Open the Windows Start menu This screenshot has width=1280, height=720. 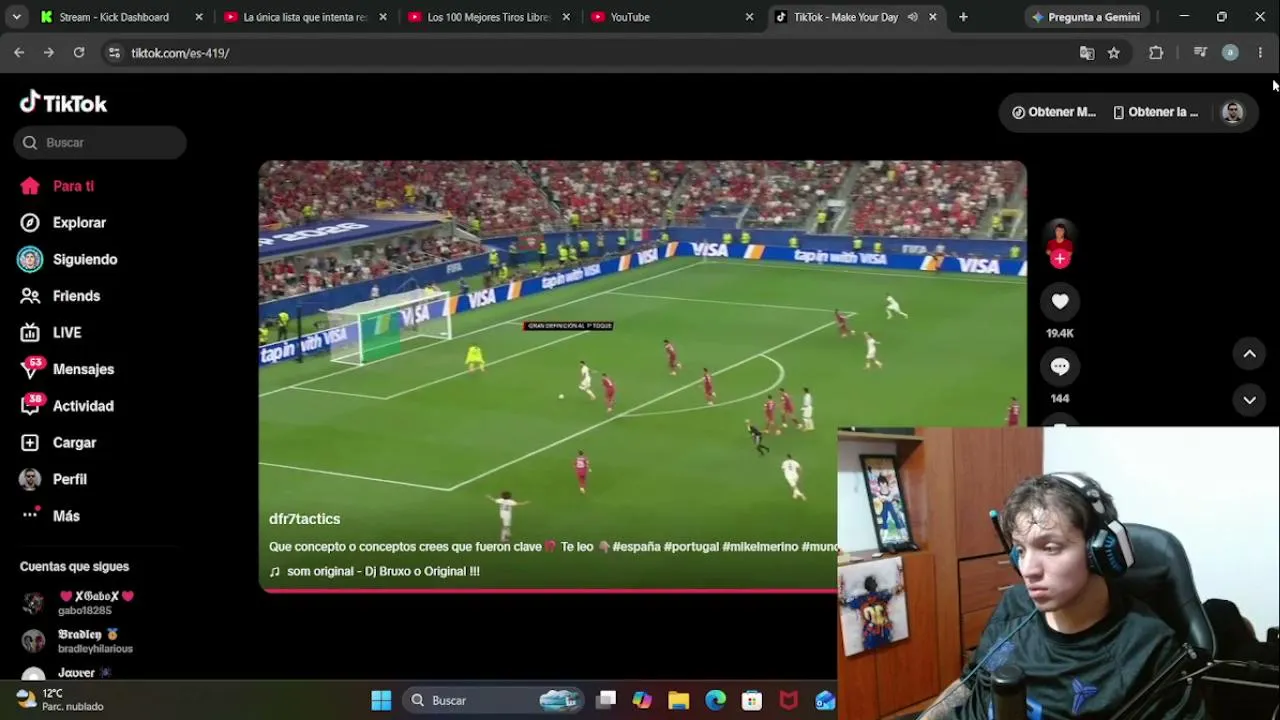click(x=381, y=700)
